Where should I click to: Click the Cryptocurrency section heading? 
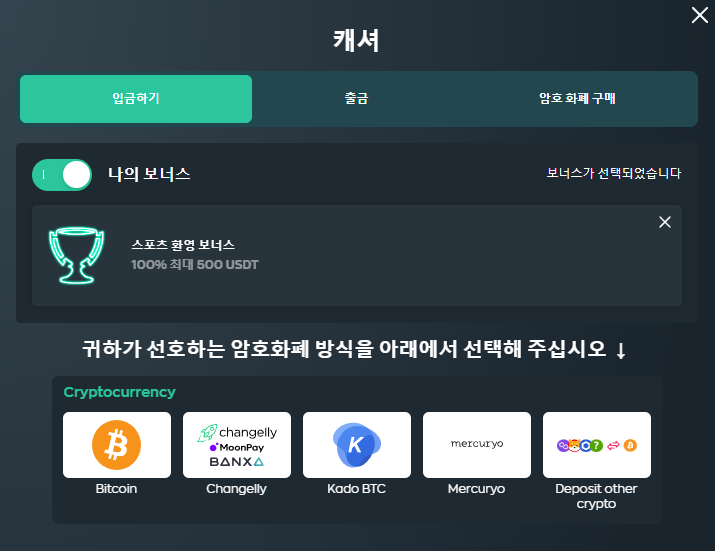tap(119, 392)
